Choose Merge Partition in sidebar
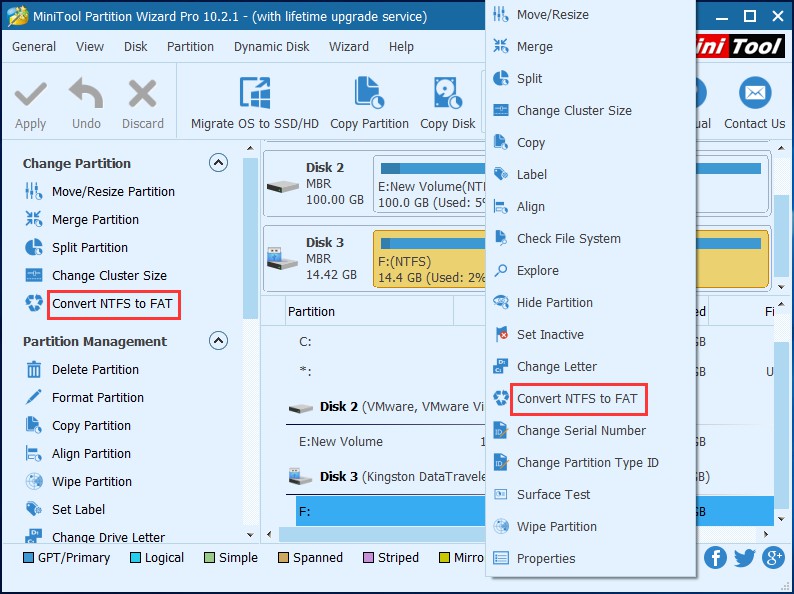 click(x=82, y=219)
